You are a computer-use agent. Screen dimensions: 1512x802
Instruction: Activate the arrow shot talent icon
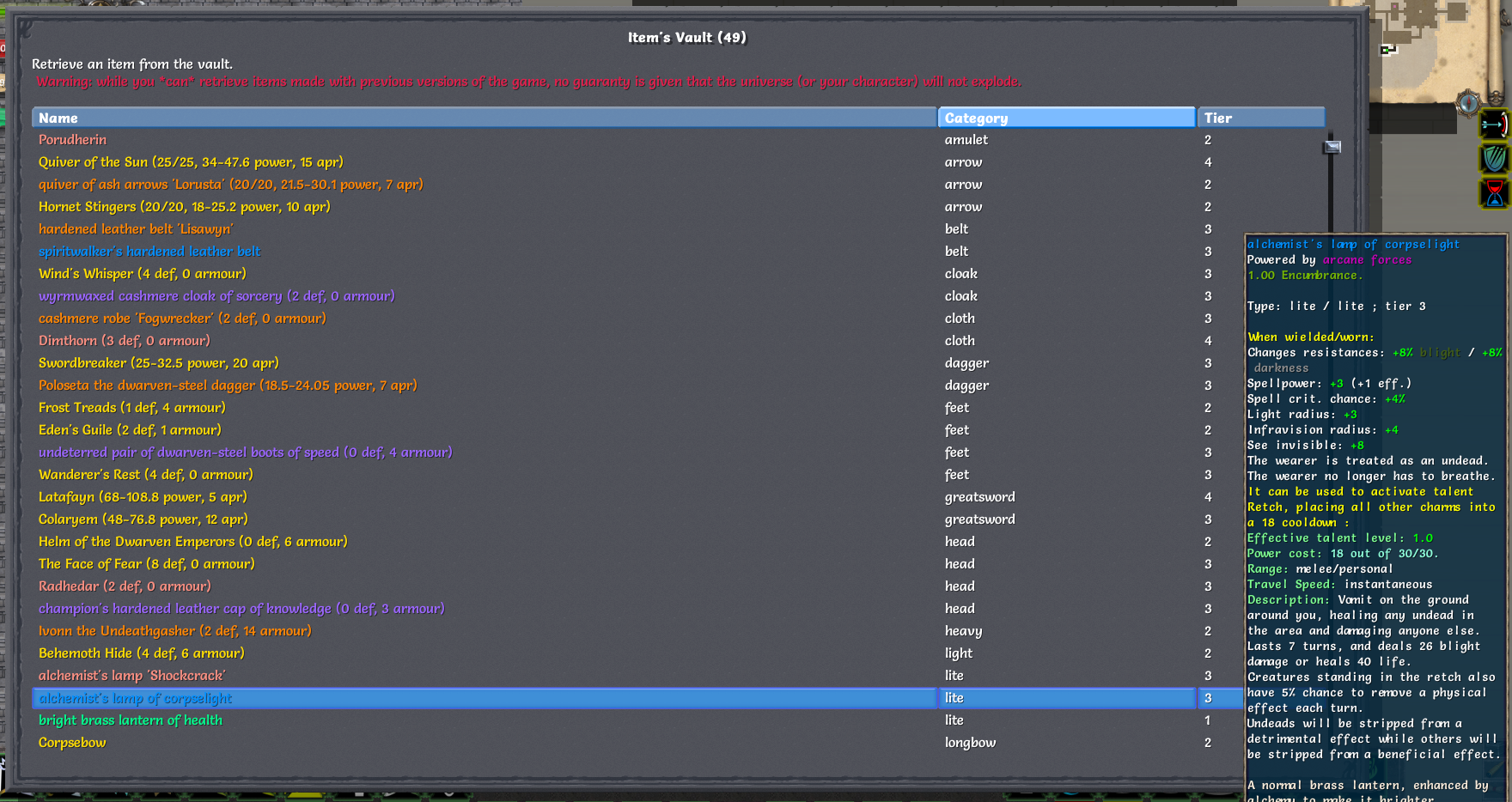(1495, 125)
